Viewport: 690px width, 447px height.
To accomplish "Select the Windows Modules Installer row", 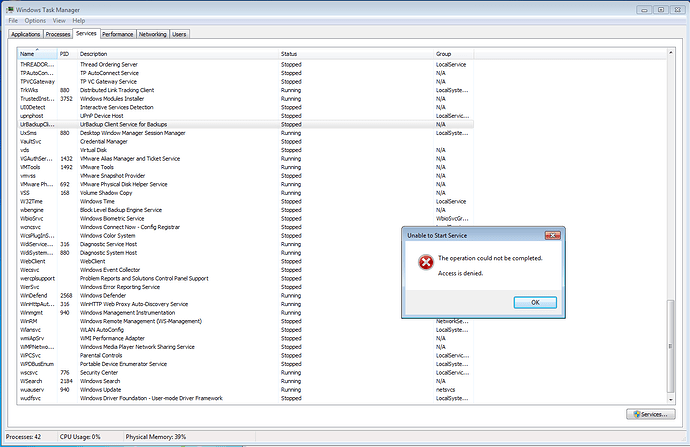I will [x=246, y=99].
